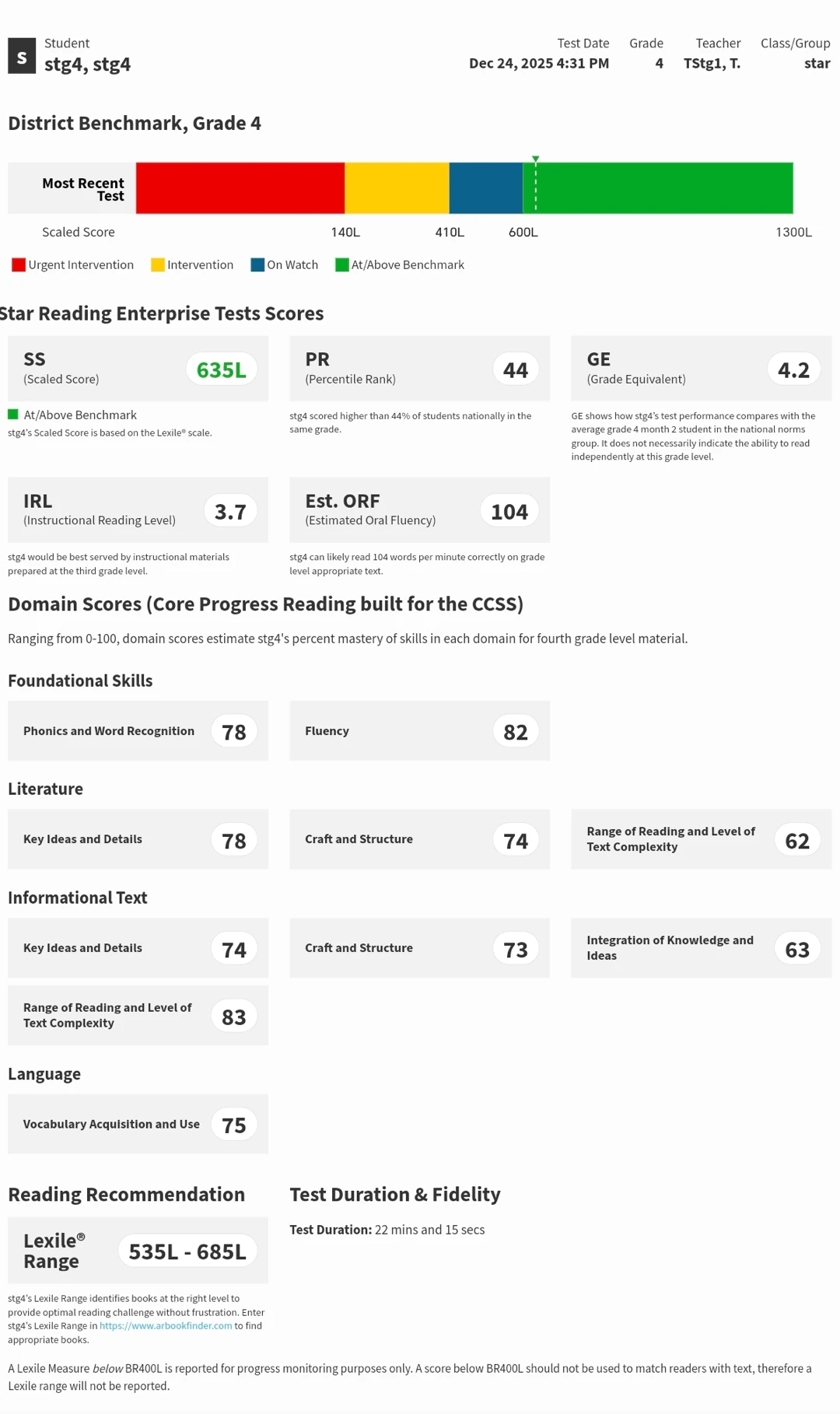Click green square under the SS score card
840x1414 pixels.
coord(13,415)
